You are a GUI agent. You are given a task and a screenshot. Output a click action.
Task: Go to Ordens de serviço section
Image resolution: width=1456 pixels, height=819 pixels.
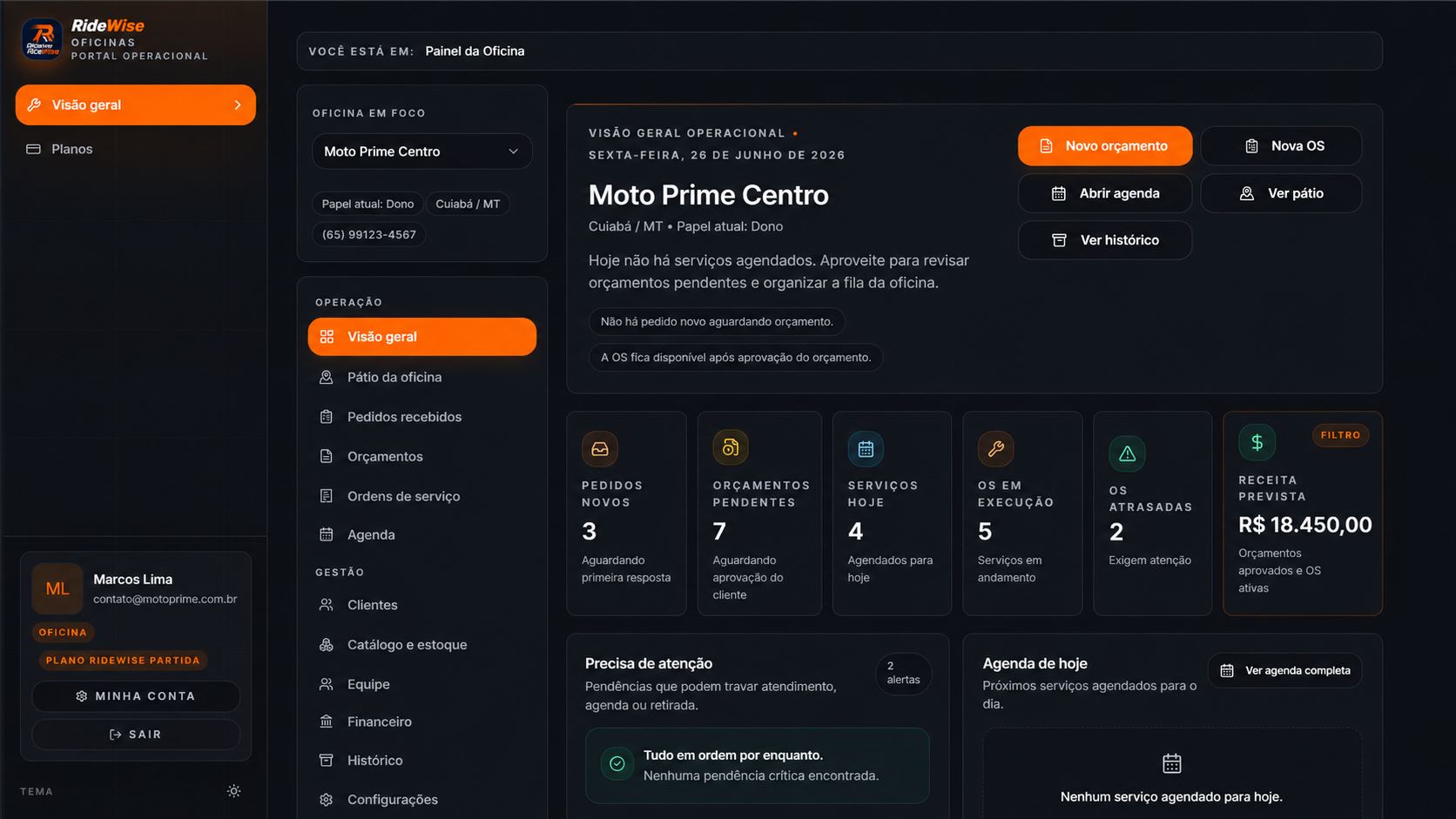[x=421, y=496]
